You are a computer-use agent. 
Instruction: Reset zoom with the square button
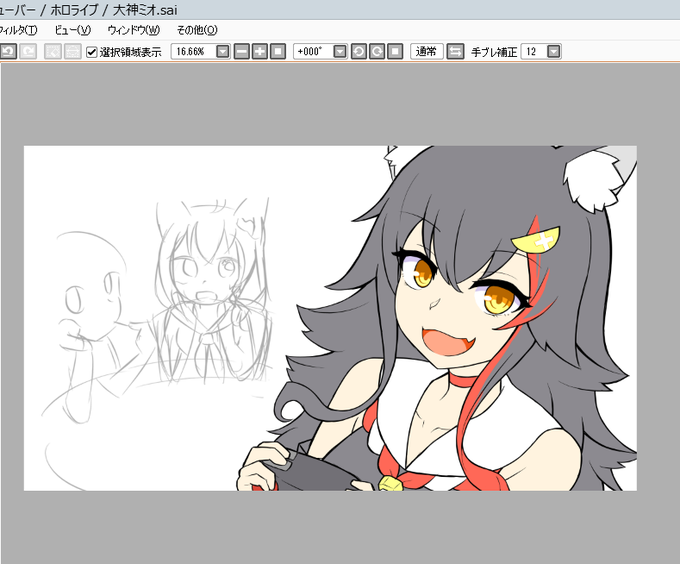[x=278, y=52]
